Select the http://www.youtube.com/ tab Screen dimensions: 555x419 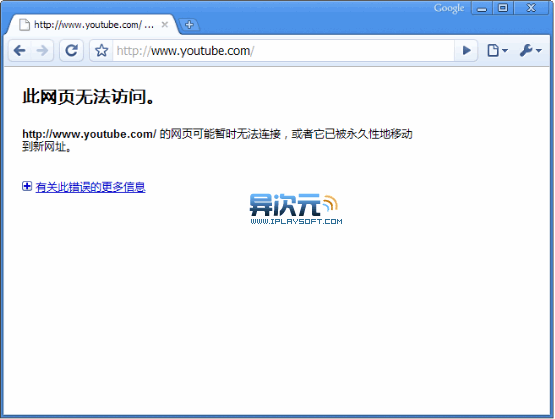tap(93, 24)
